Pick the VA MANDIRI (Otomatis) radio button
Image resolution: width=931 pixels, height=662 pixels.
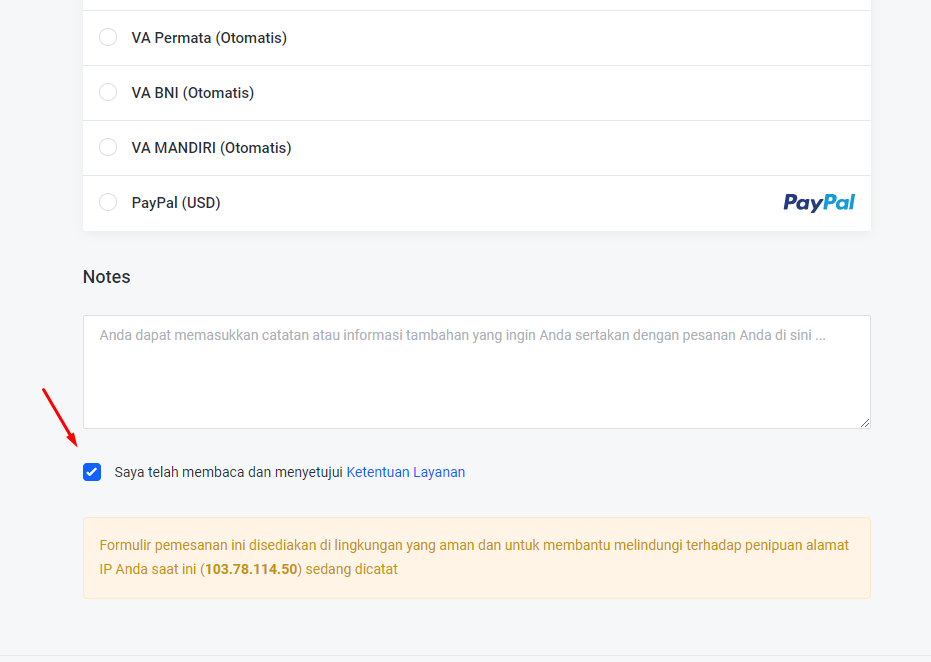[x=108, y=148]
